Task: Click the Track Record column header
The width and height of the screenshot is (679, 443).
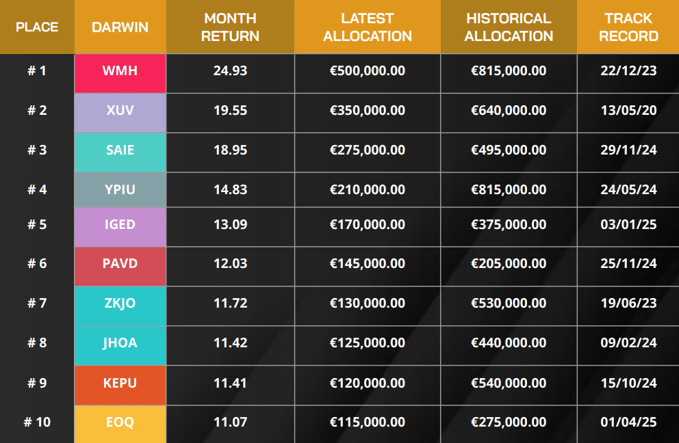Action: click(630, 27)
